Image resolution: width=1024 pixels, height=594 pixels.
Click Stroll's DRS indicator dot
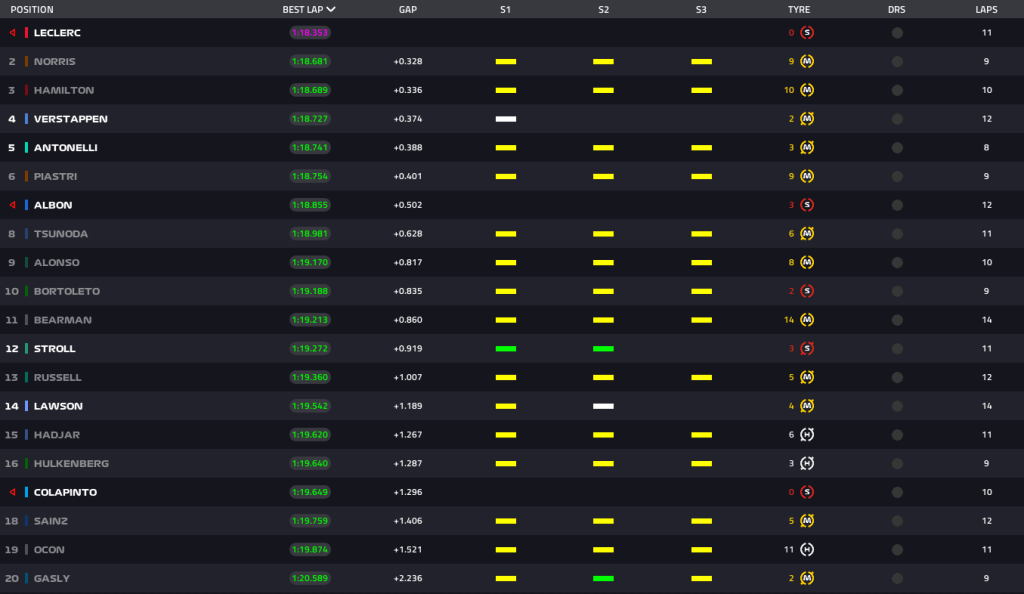point(897,349)
